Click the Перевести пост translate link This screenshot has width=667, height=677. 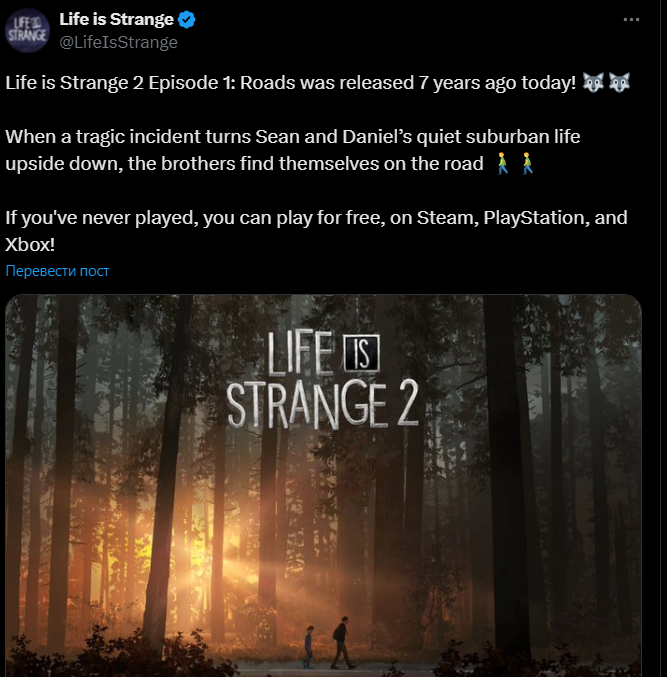pyautogui.click(x=57, y=271)
